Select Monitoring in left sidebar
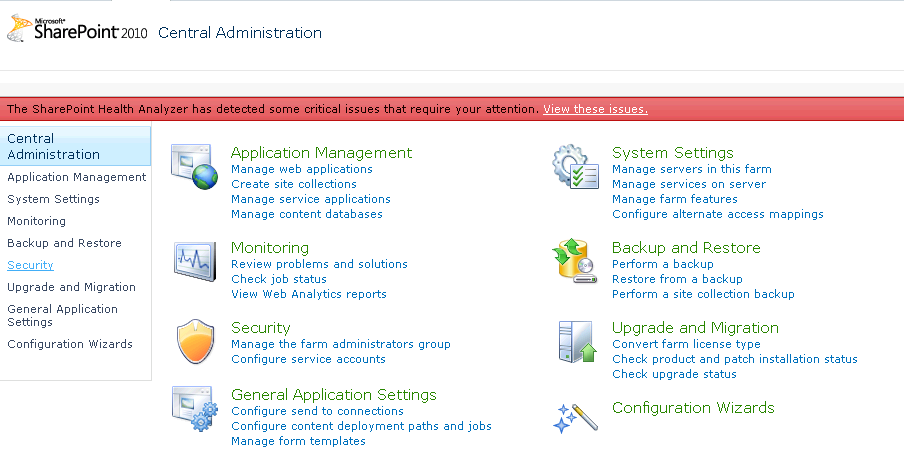Image resolution: width=904 pixels, height=465 pixels. point(36,221)
